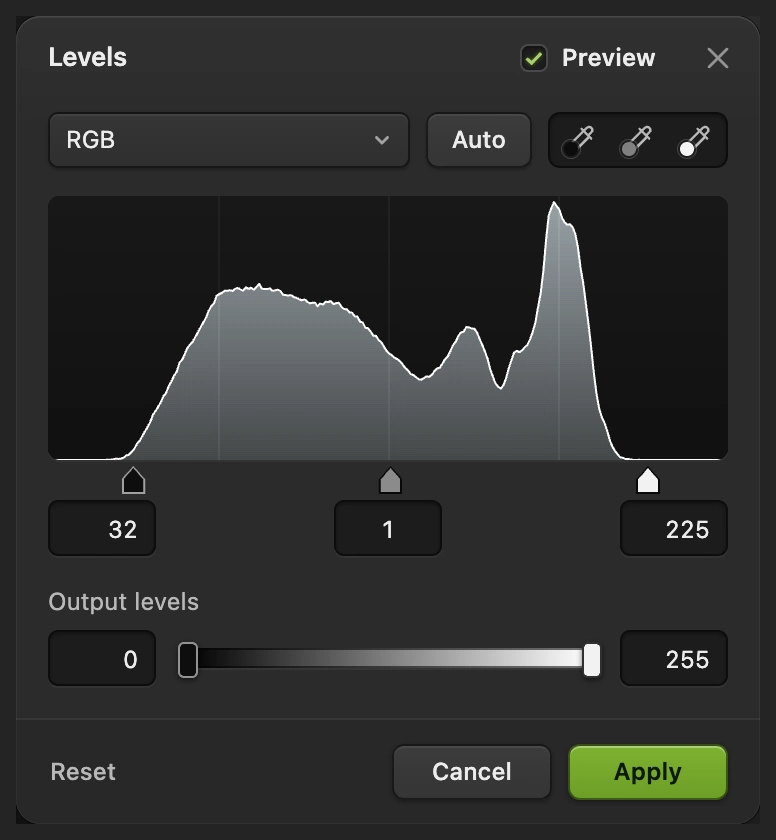Select the white output levels slider thumb

coord(591,660)
